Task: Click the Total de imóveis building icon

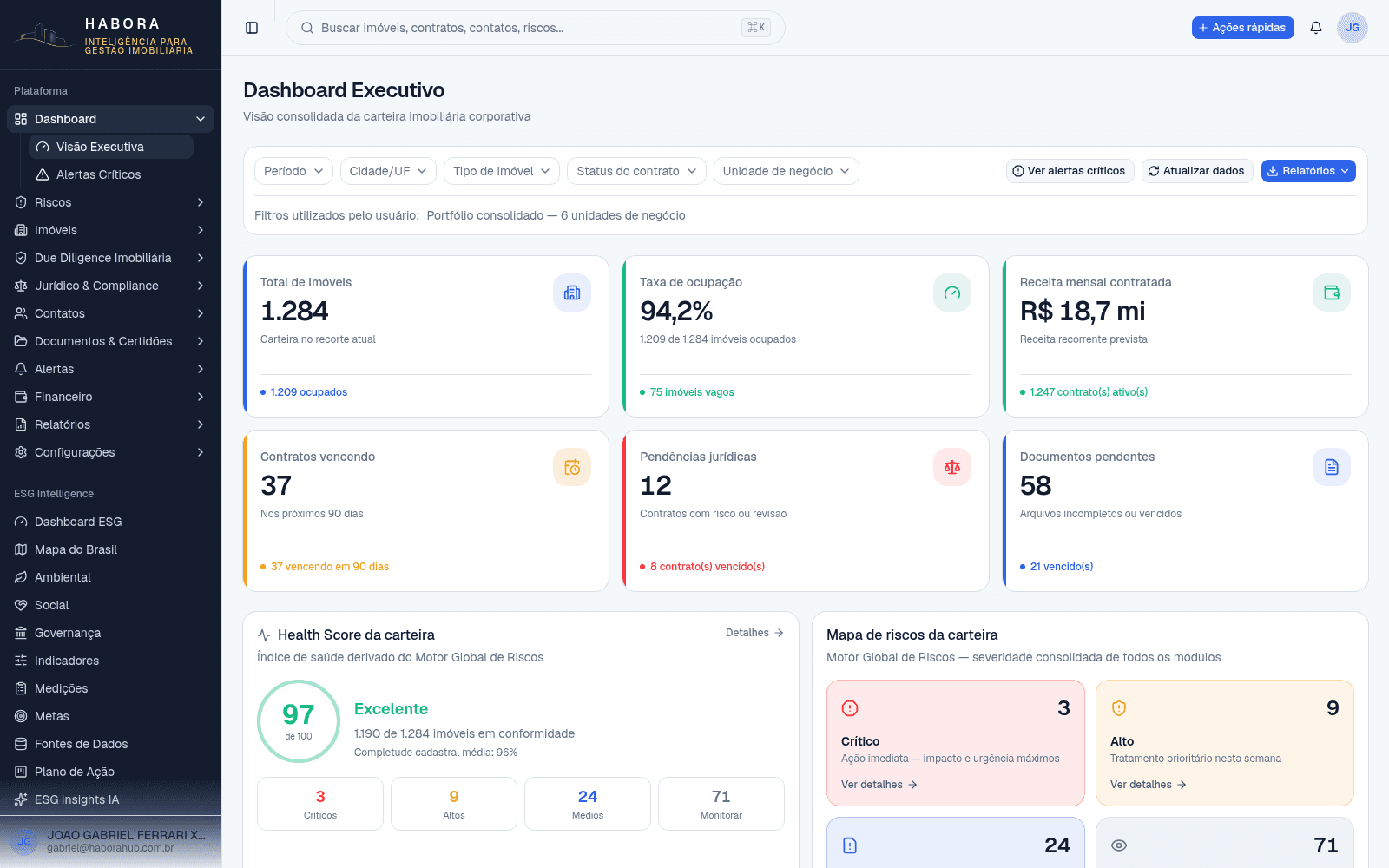Action: 572,293
